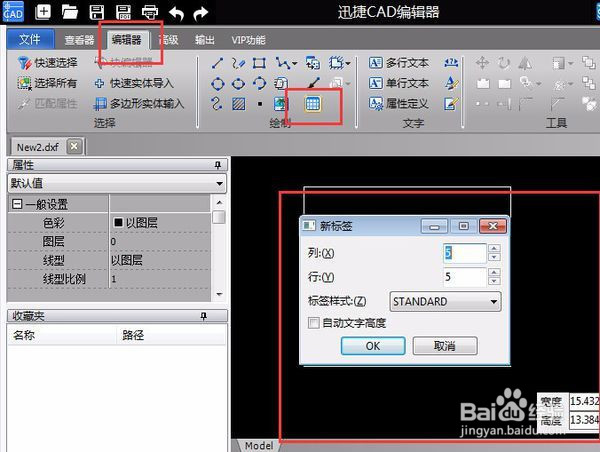The height and width of the screenshot is (452, 600).
Task: Open the dashed-boundary tool dropdown arrow
Action: (348, 63)
